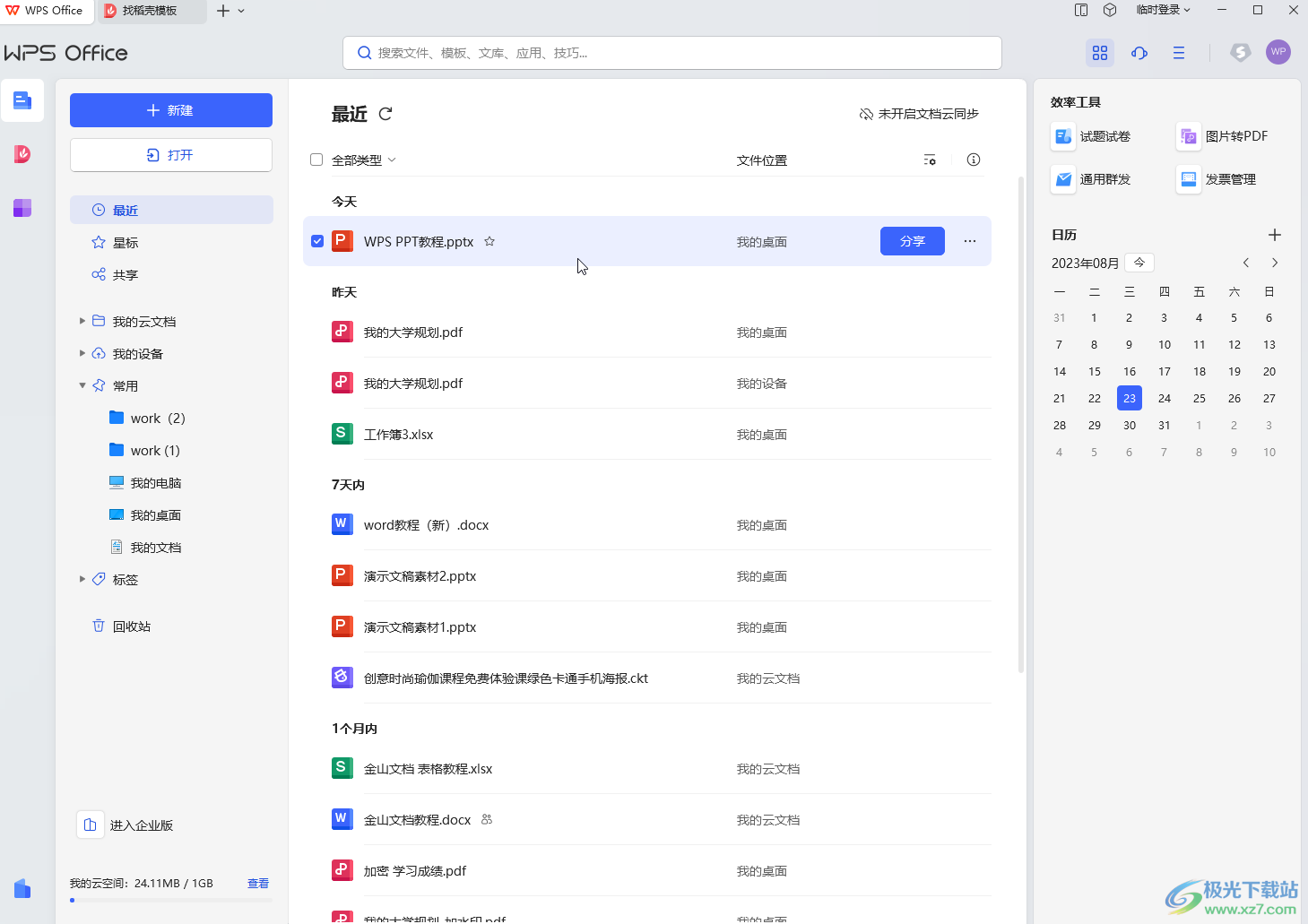Open 加密 学习成绩.pdf file
This screenshot has width=1308, height=924.
click(x=647, y=870)
